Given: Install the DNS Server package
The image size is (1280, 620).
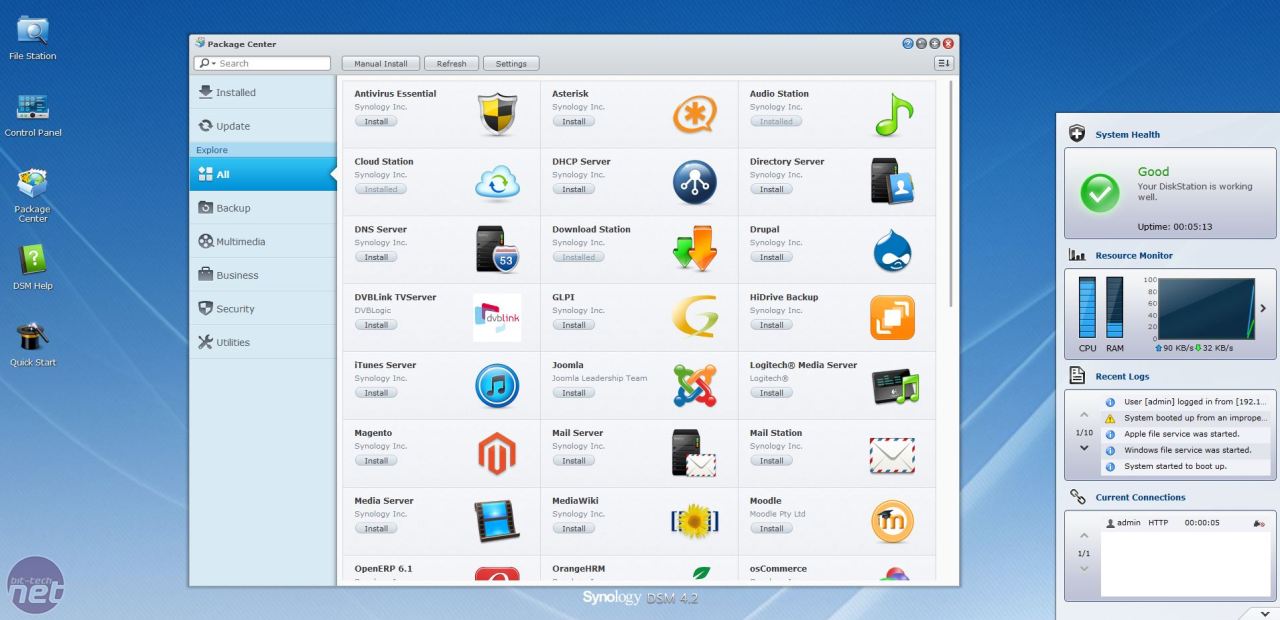Looking at the screenshot, I should (376, 257).
